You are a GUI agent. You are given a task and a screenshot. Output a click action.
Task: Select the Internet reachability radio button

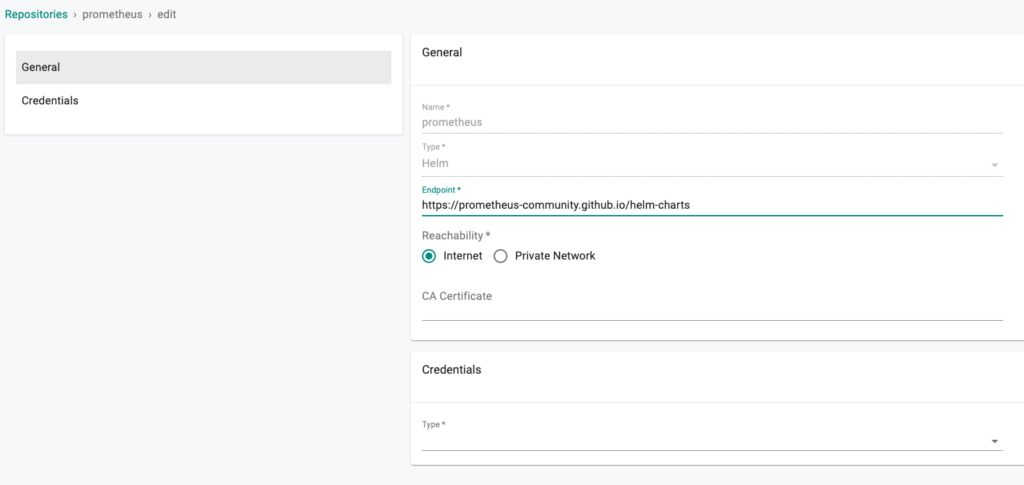point(429,256)
